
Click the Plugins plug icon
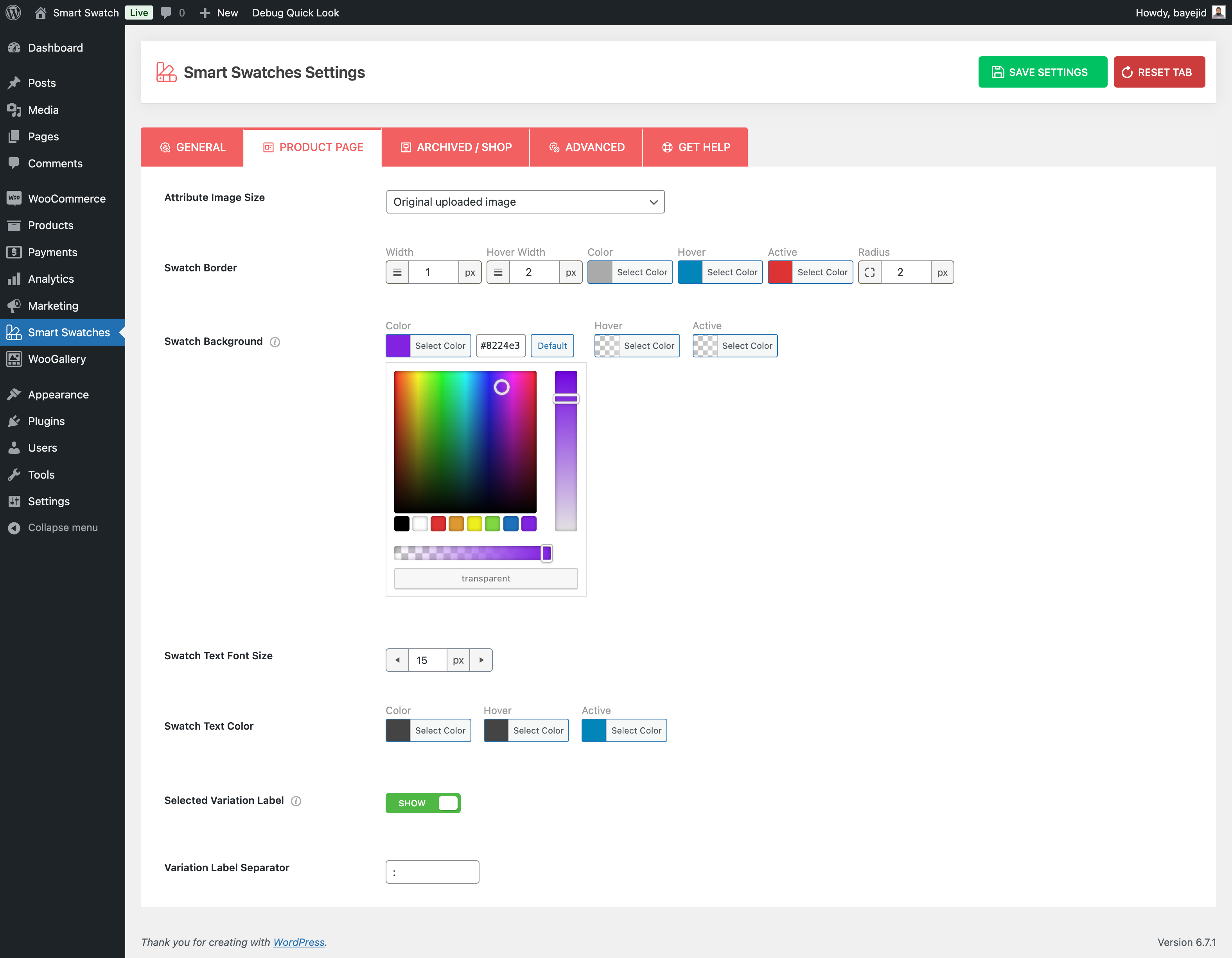[x=14, y=421]
